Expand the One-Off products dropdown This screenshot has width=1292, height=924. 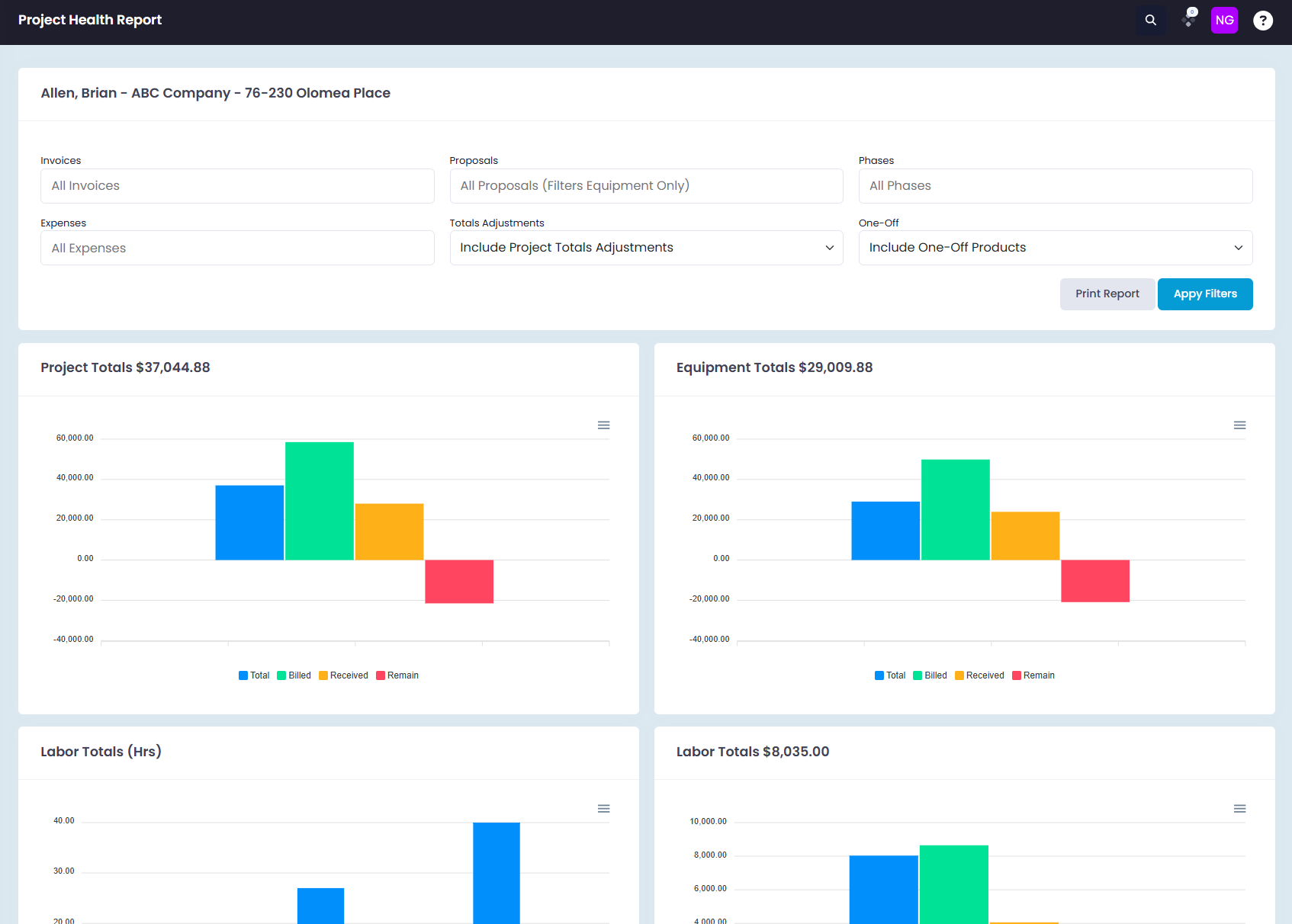1056,248
